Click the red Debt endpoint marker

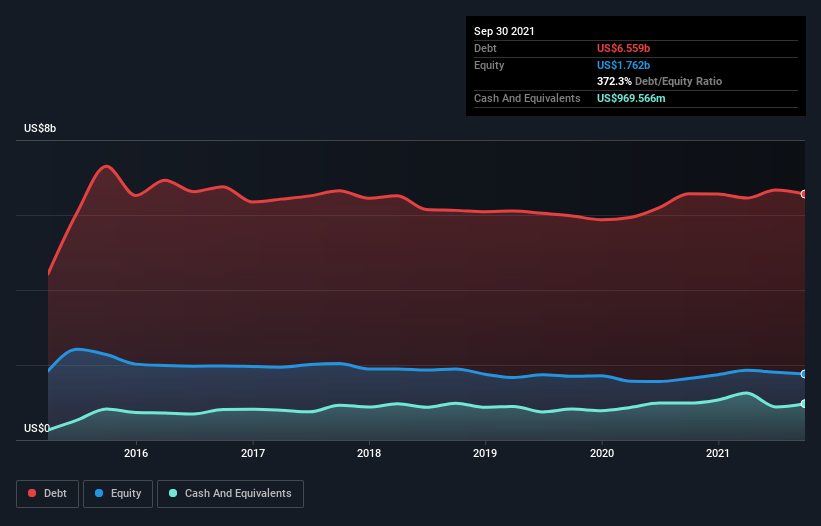pos(804,194)
